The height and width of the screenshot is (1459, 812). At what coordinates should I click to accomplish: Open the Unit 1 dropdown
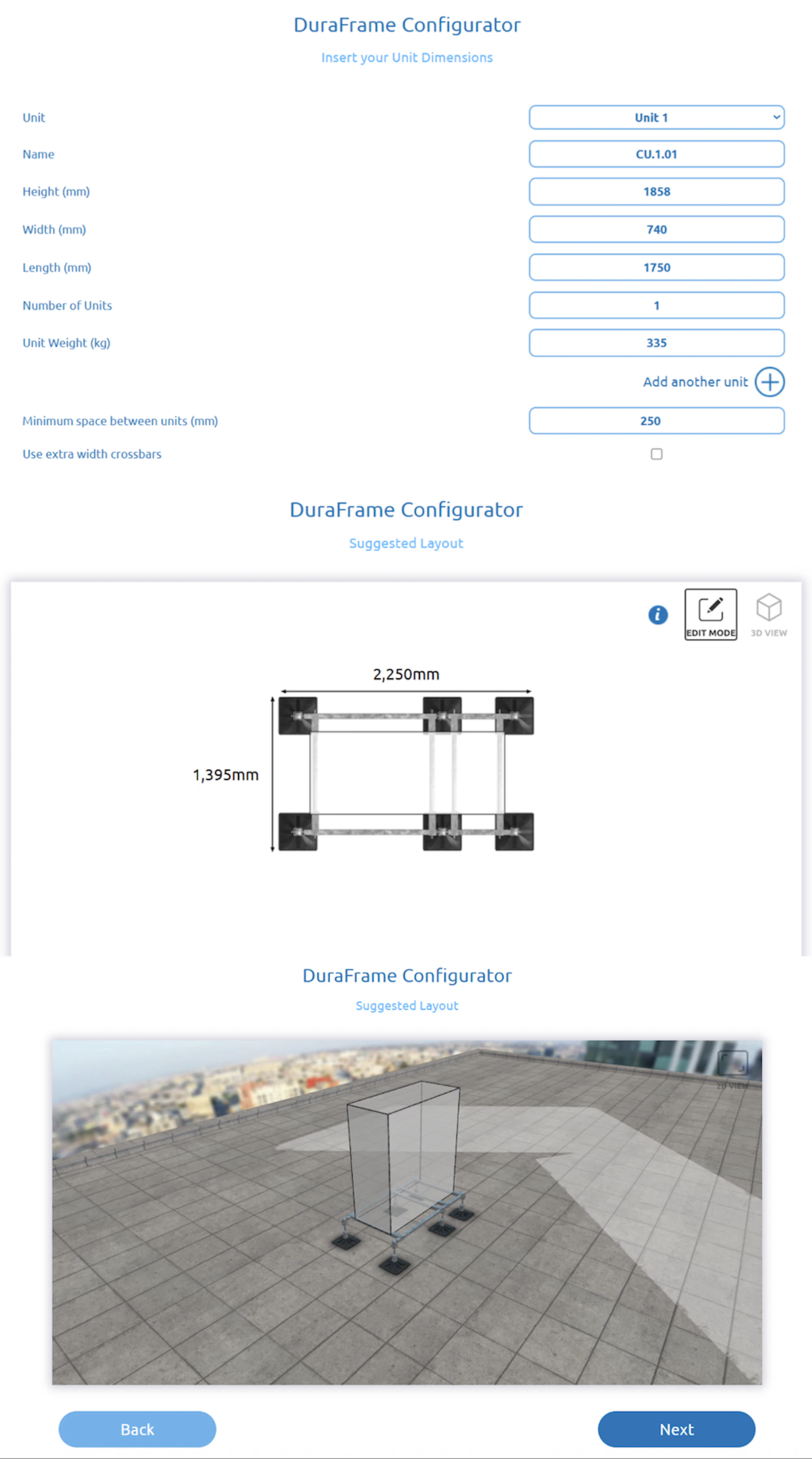click(x=656, y=117)
